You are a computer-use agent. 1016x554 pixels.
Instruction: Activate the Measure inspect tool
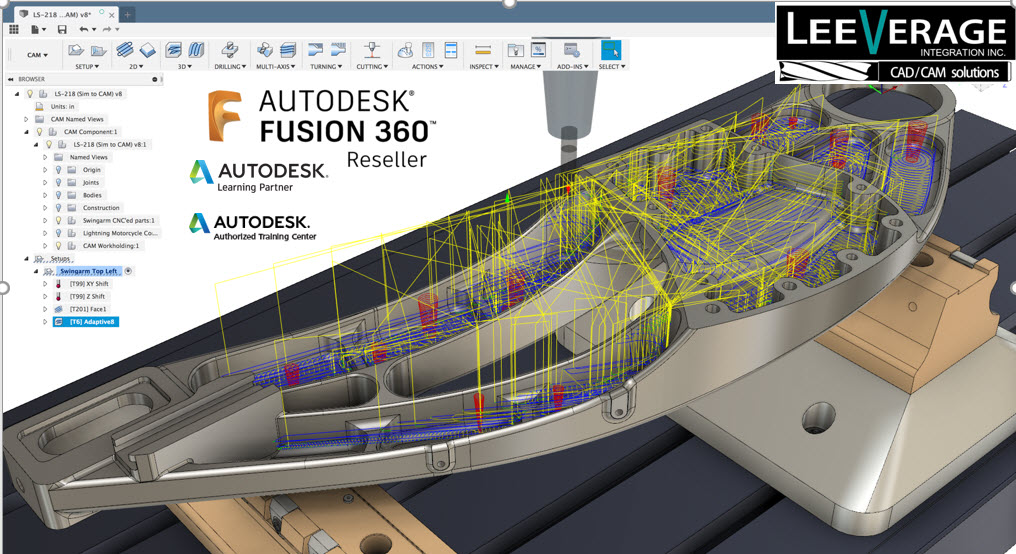click(483, 50)
